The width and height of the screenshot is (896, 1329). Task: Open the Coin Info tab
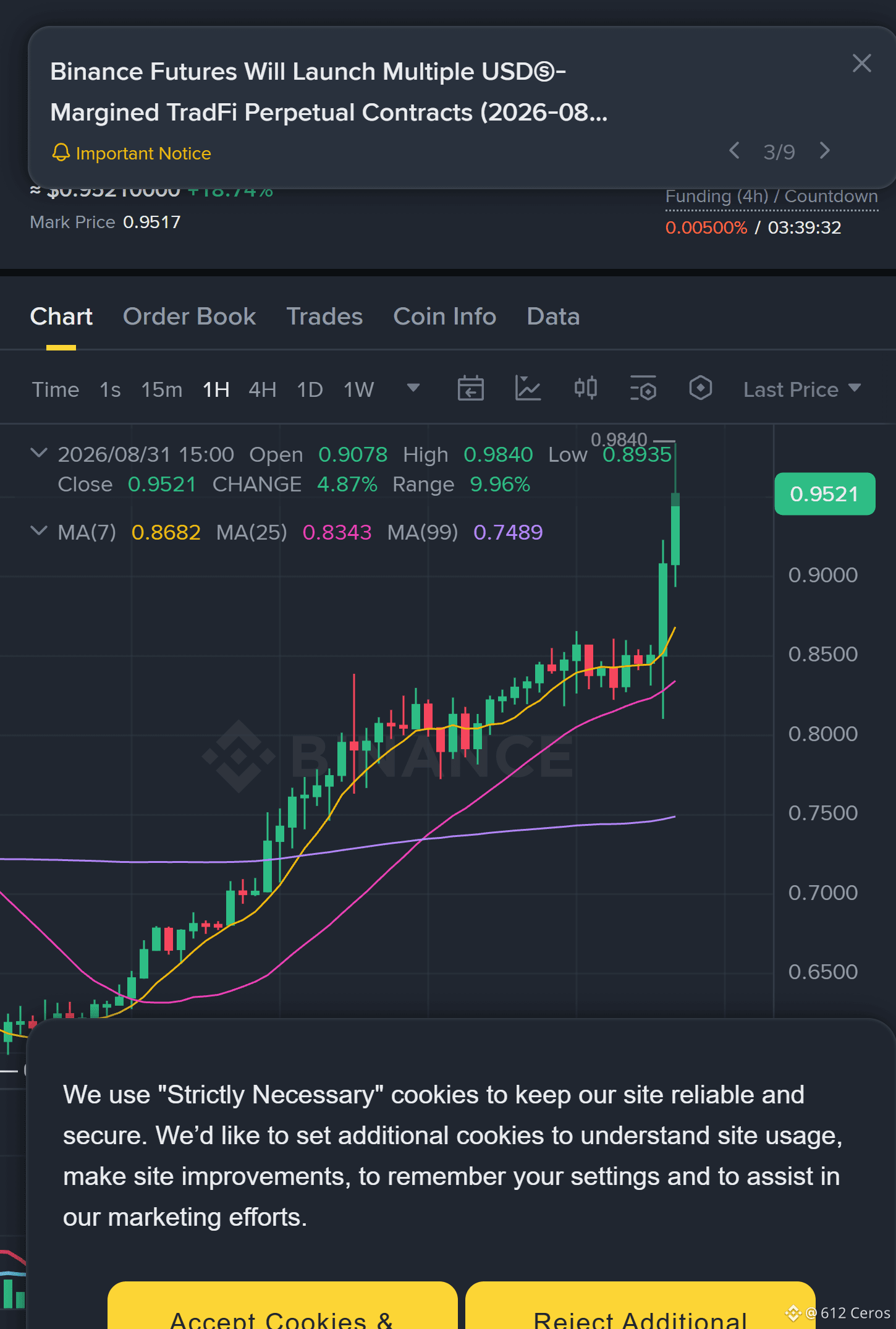pos(445,316)
